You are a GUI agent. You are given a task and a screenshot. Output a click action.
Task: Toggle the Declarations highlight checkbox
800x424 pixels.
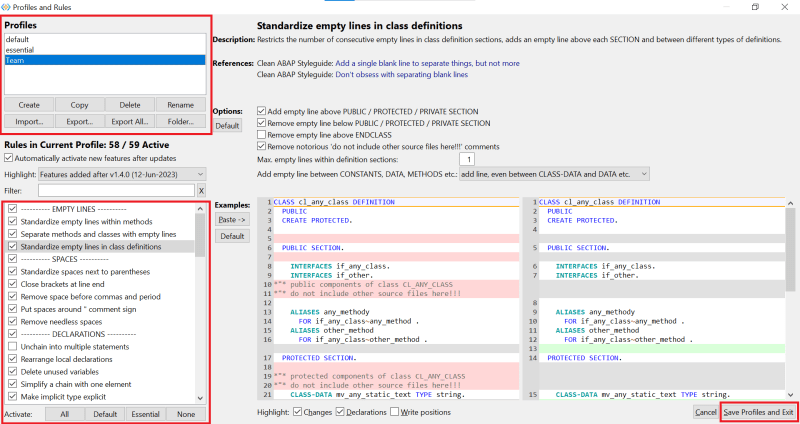point(340,412)
